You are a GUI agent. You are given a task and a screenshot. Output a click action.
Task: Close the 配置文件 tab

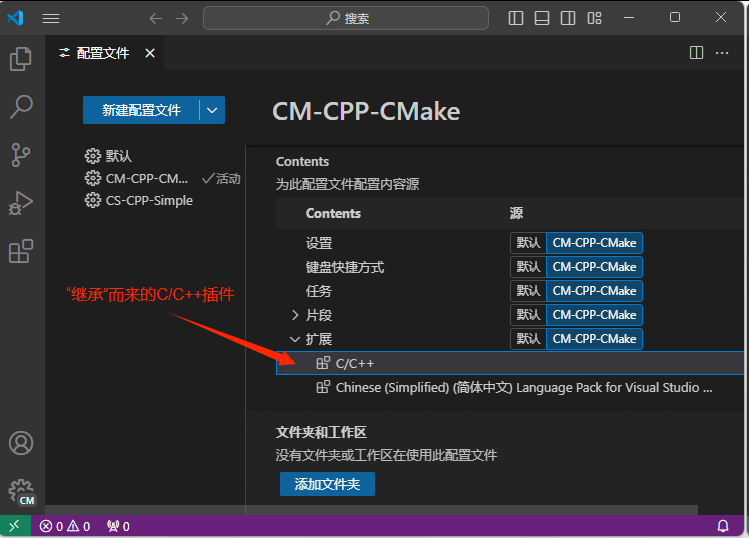tap(150, 53)
